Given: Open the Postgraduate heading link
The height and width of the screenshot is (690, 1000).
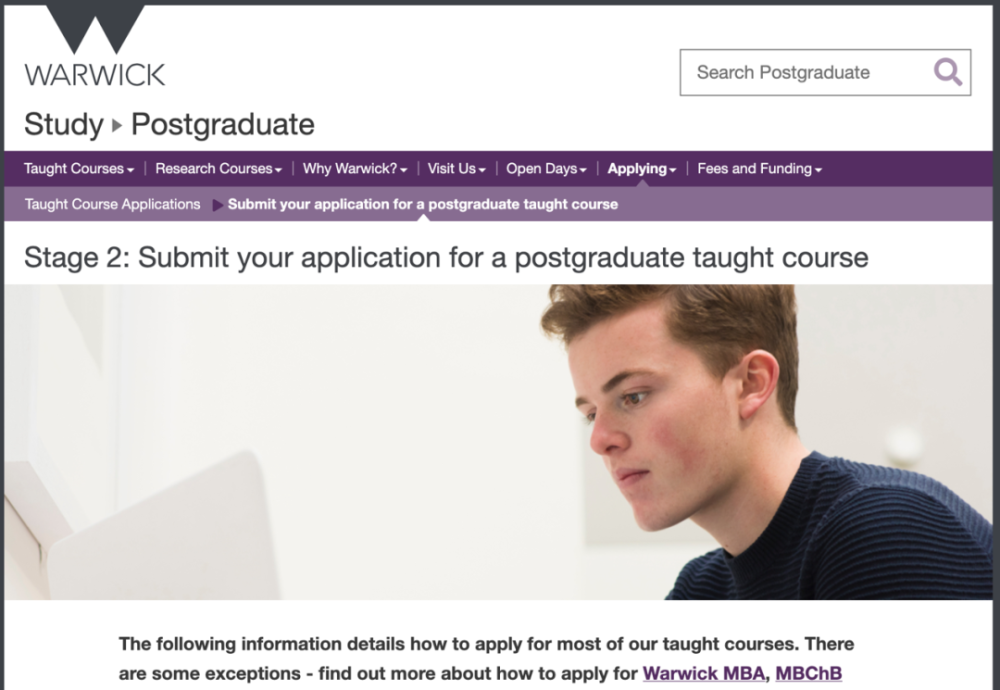Looking at the screenshot, I should pyautogui.click(x=223, y=124).
